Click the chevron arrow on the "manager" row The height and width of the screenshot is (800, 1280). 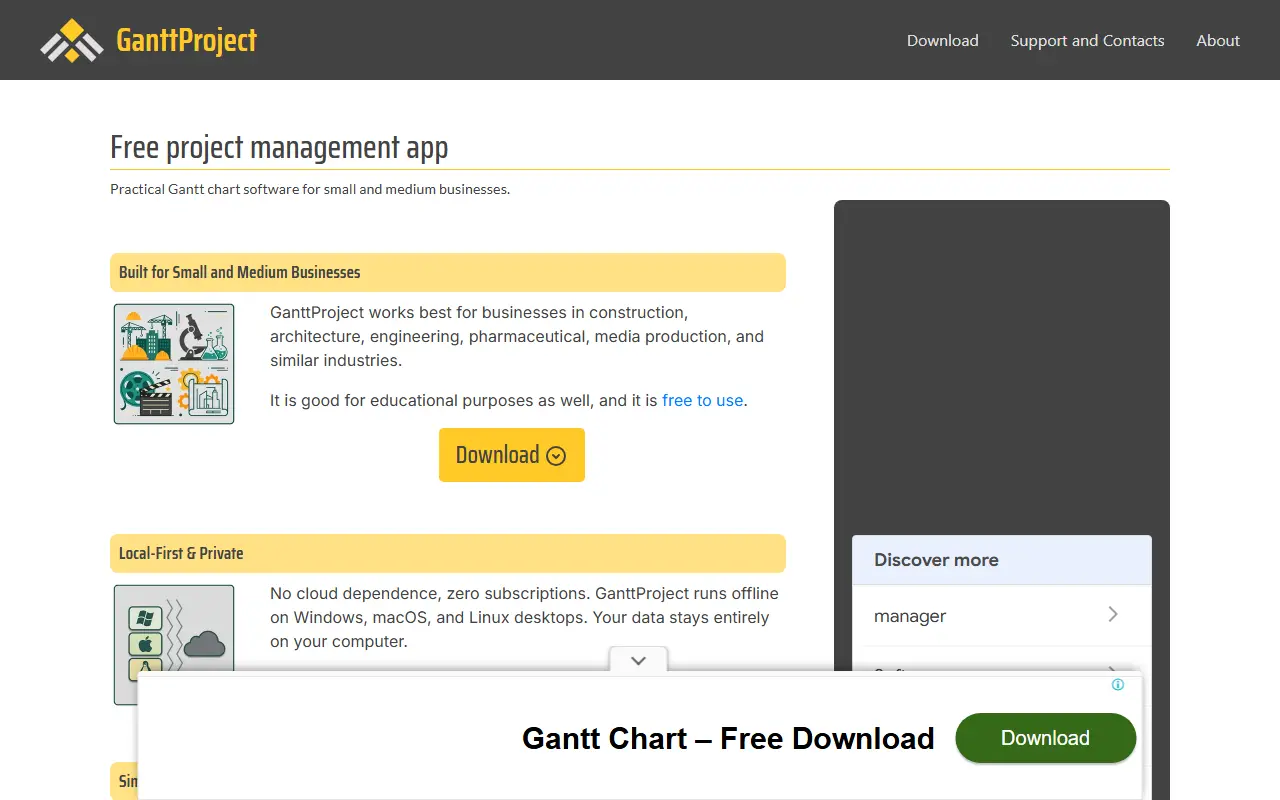pyautogui.click(x=1113, y=615)
